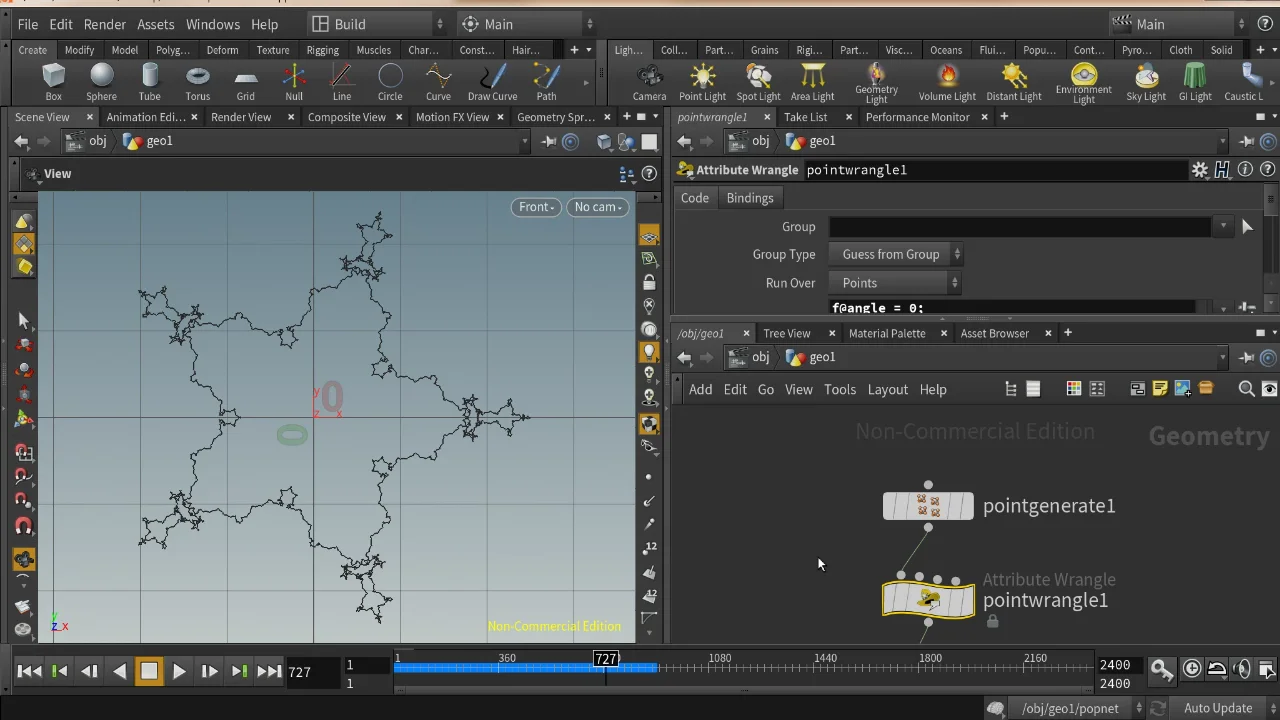Switch to the Bindings tab
The width and height of the screenshot is (1280, 720).
750,198
